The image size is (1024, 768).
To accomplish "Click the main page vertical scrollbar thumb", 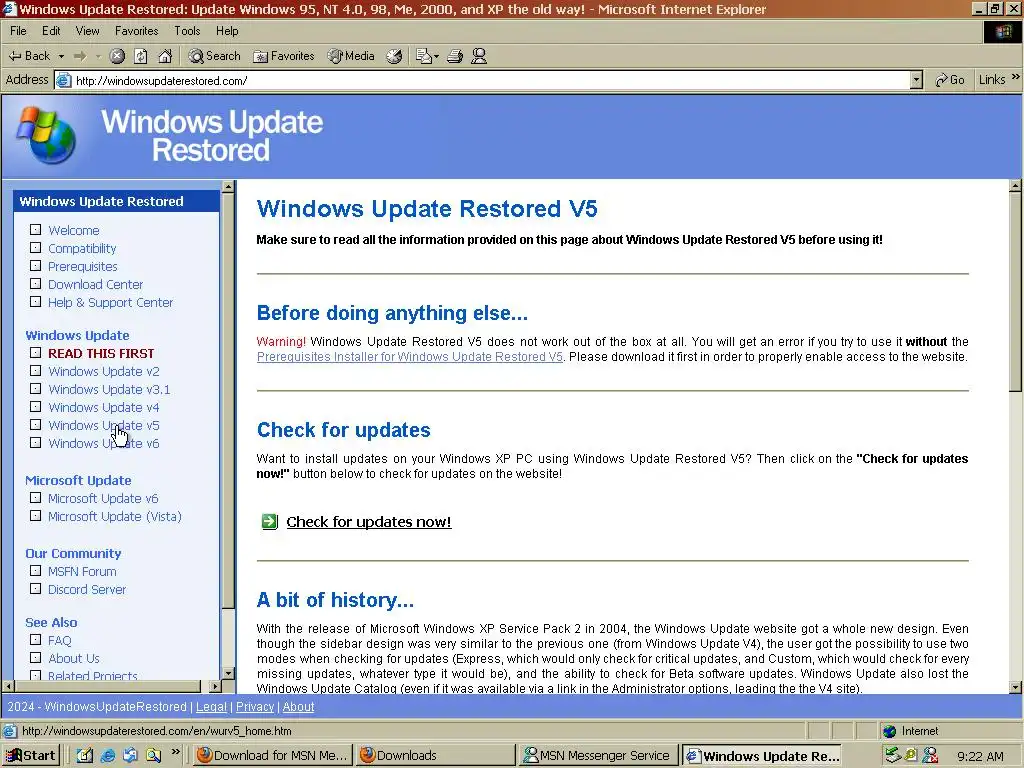I will 1016,292.
